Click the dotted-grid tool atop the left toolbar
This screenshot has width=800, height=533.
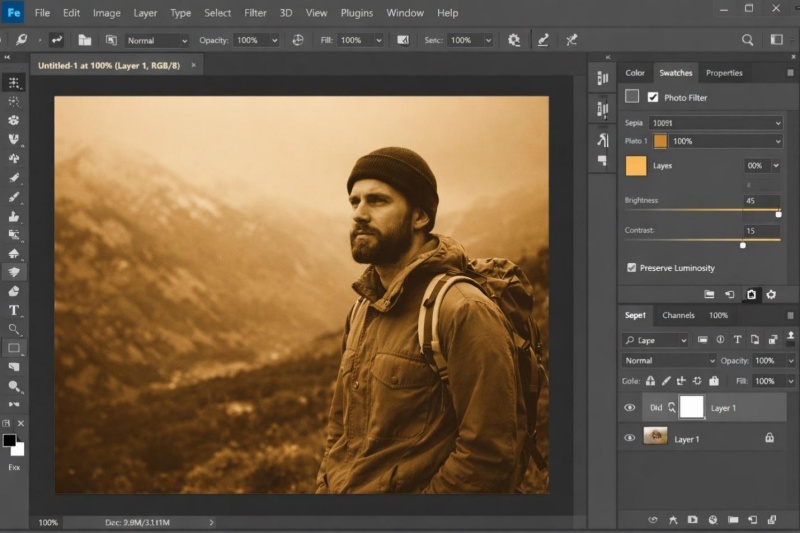coord(14,83)
